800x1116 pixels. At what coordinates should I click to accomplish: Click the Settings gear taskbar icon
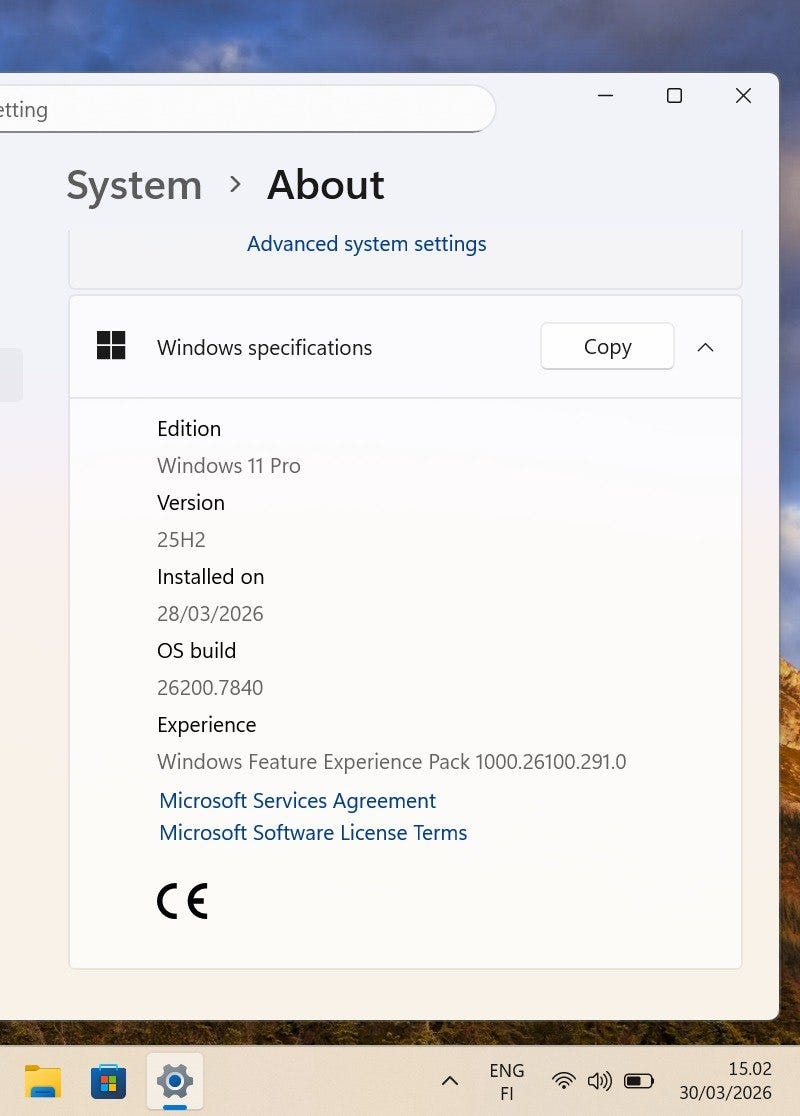(x=174, y=1081)
